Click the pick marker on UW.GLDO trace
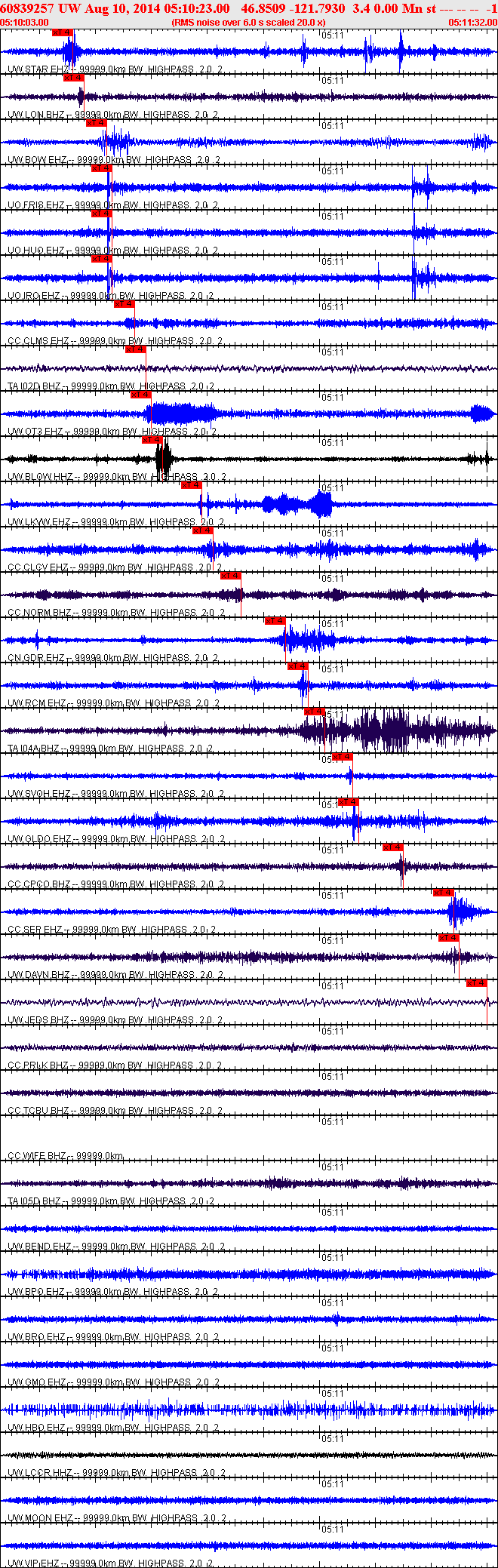Image resolution: width=498 pixels, height=1568 pixels. click(348, 802)
